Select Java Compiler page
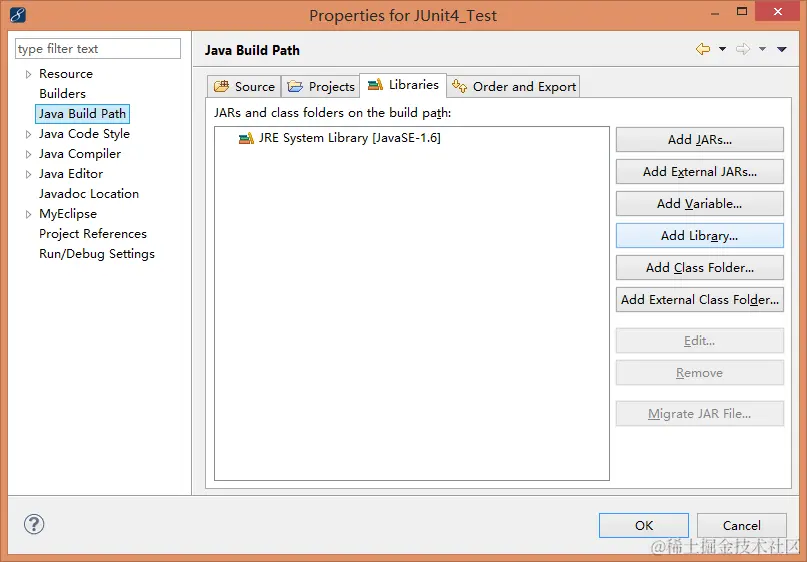Viewport: 807px width, 562px height. (80, 154)
